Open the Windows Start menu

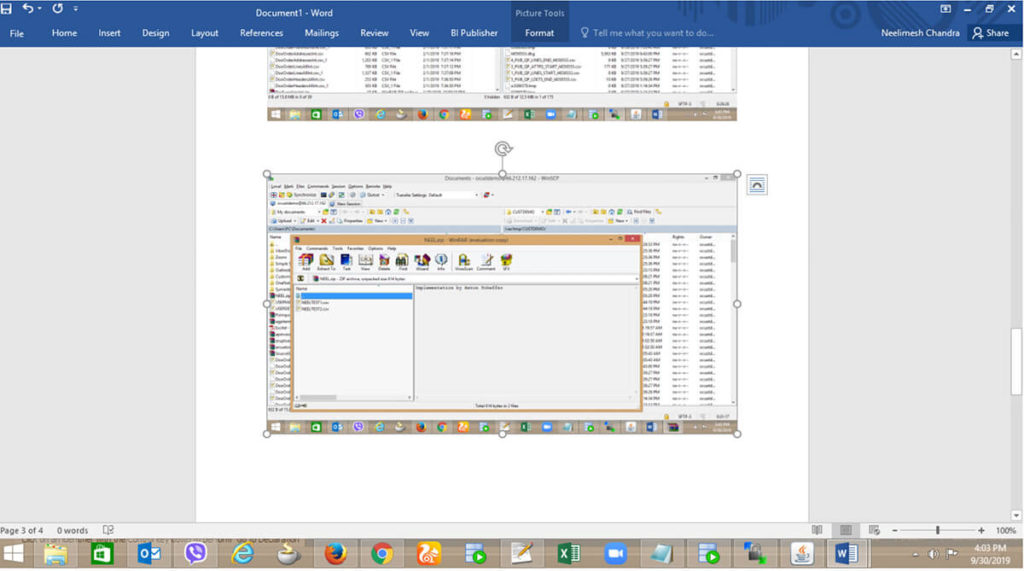(14, 555)
